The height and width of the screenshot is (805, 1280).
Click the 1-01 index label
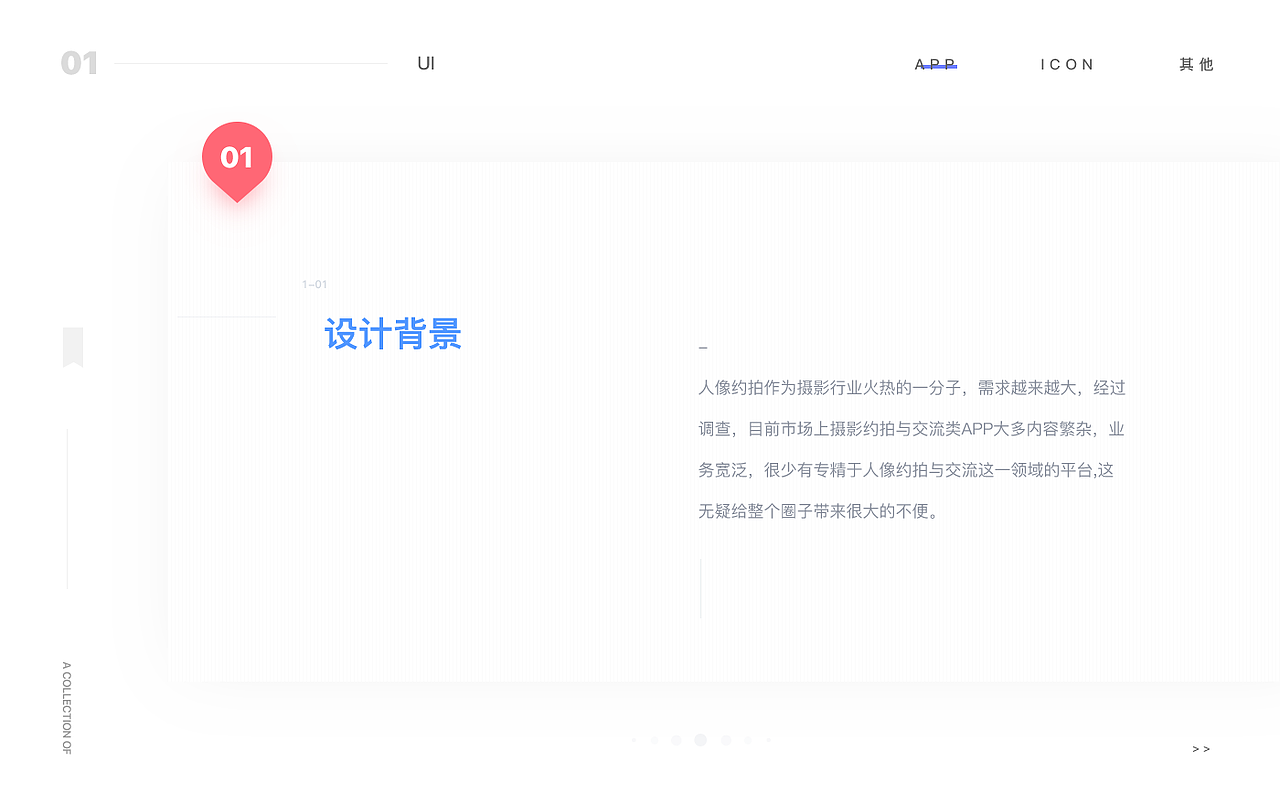coord(314,284)
